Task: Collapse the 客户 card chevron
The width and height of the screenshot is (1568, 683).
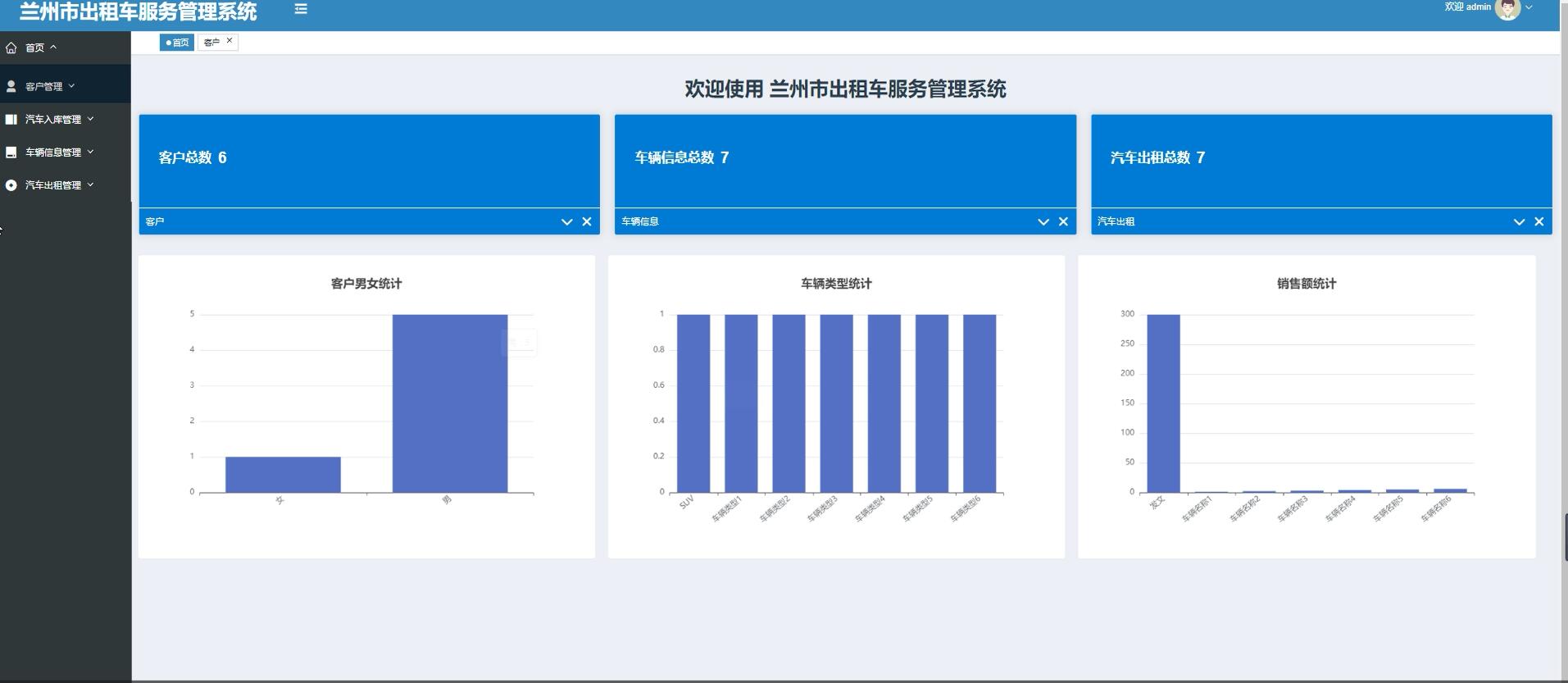Action: tap(566, 221)
